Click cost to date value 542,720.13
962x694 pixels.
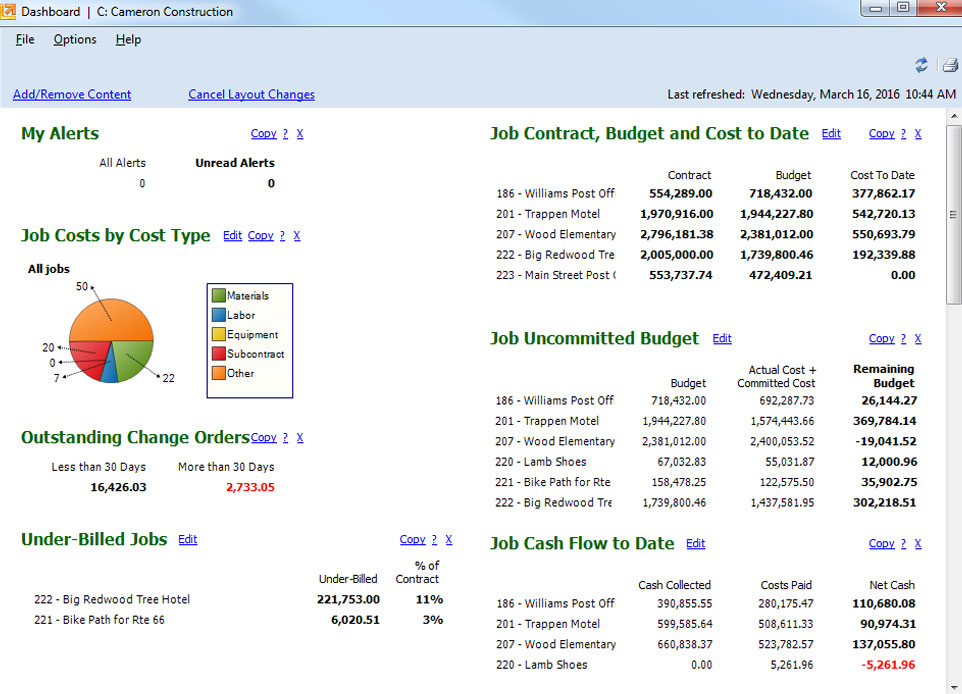(x=883, y=214)
